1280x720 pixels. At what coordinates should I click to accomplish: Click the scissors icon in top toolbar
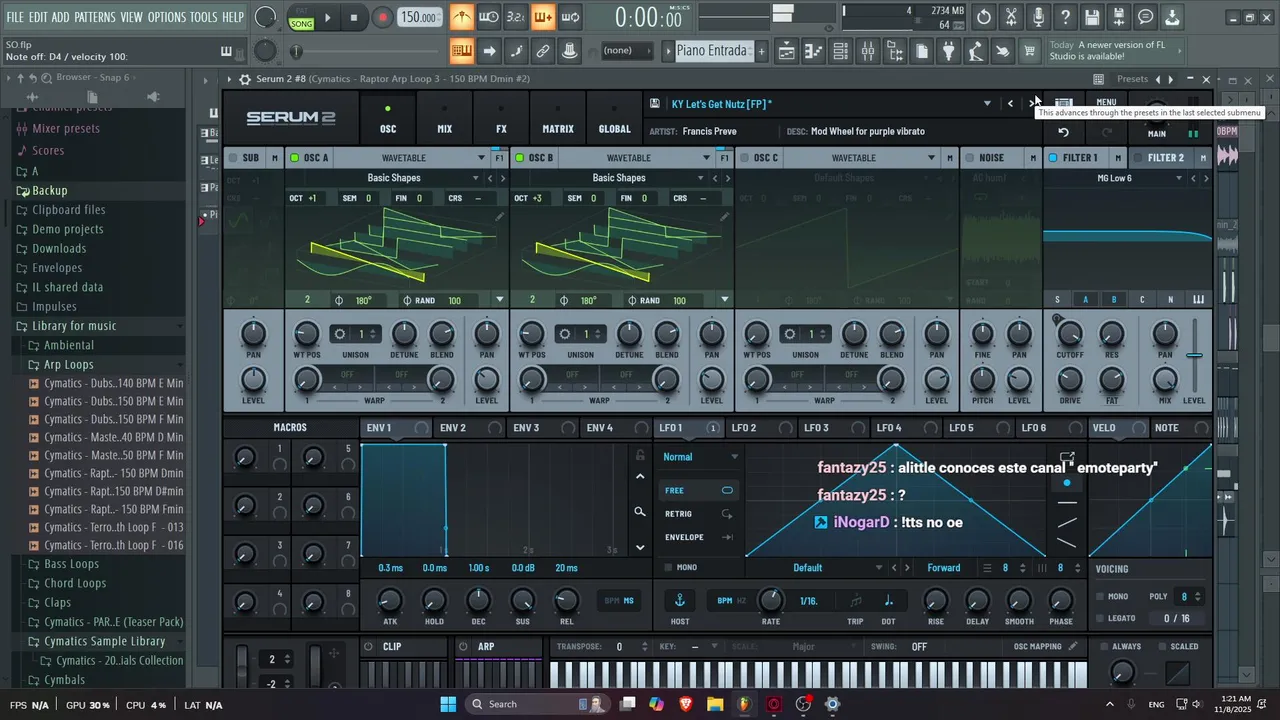(1011, 17)
